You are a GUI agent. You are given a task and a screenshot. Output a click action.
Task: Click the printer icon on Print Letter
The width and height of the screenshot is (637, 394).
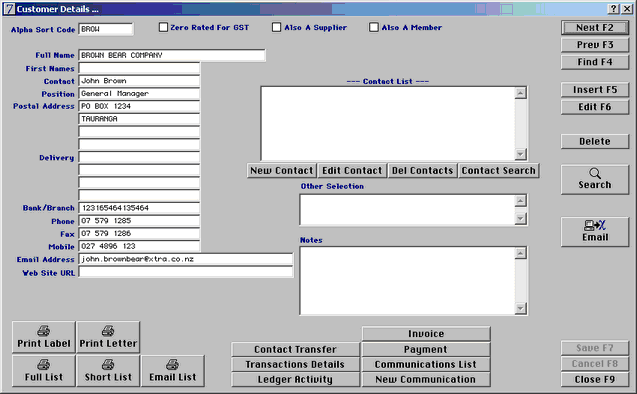pos(108,331)
